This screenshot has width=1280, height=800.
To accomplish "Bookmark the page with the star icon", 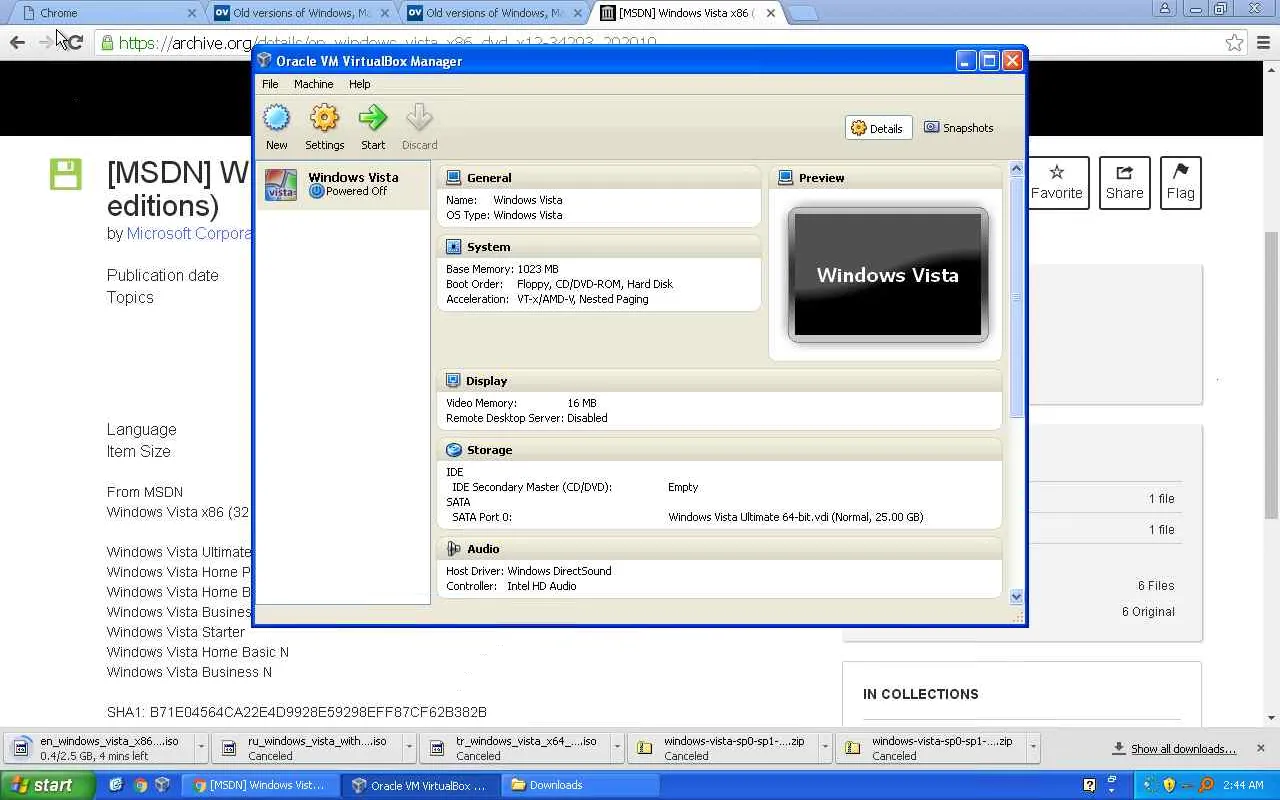I will [x=1235, y=43].
